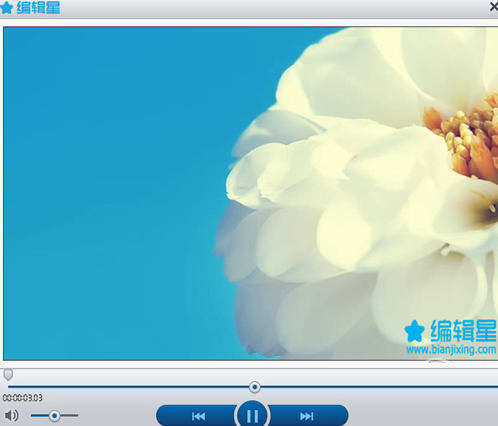Skip to the previous clip

coord(199,416)
